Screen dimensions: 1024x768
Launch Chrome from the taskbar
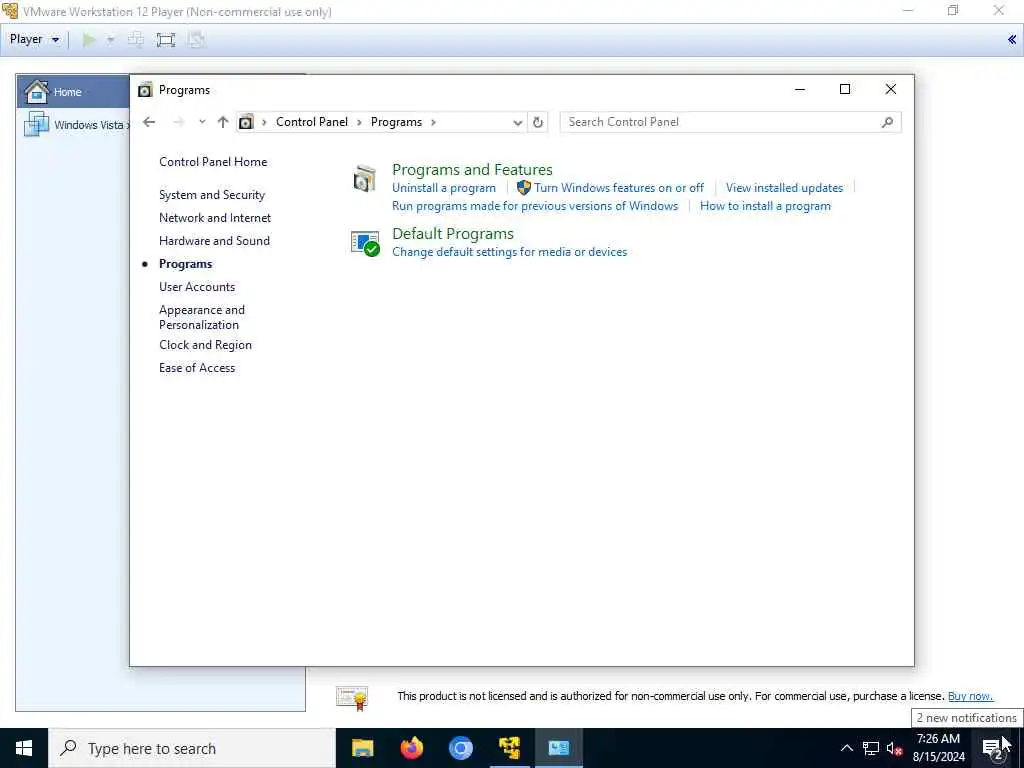[460, 748]
